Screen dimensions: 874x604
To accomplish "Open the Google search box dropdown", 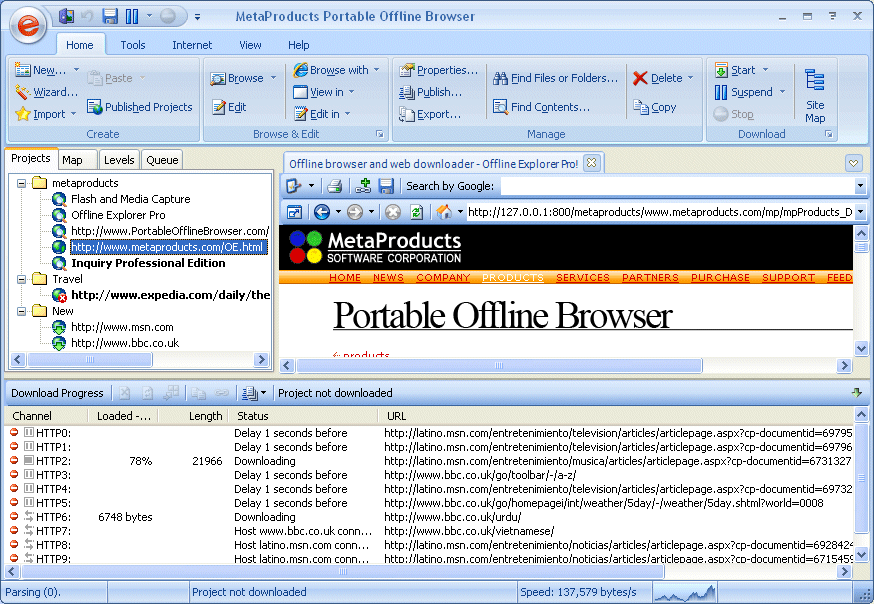I will (x=860, y=186).
